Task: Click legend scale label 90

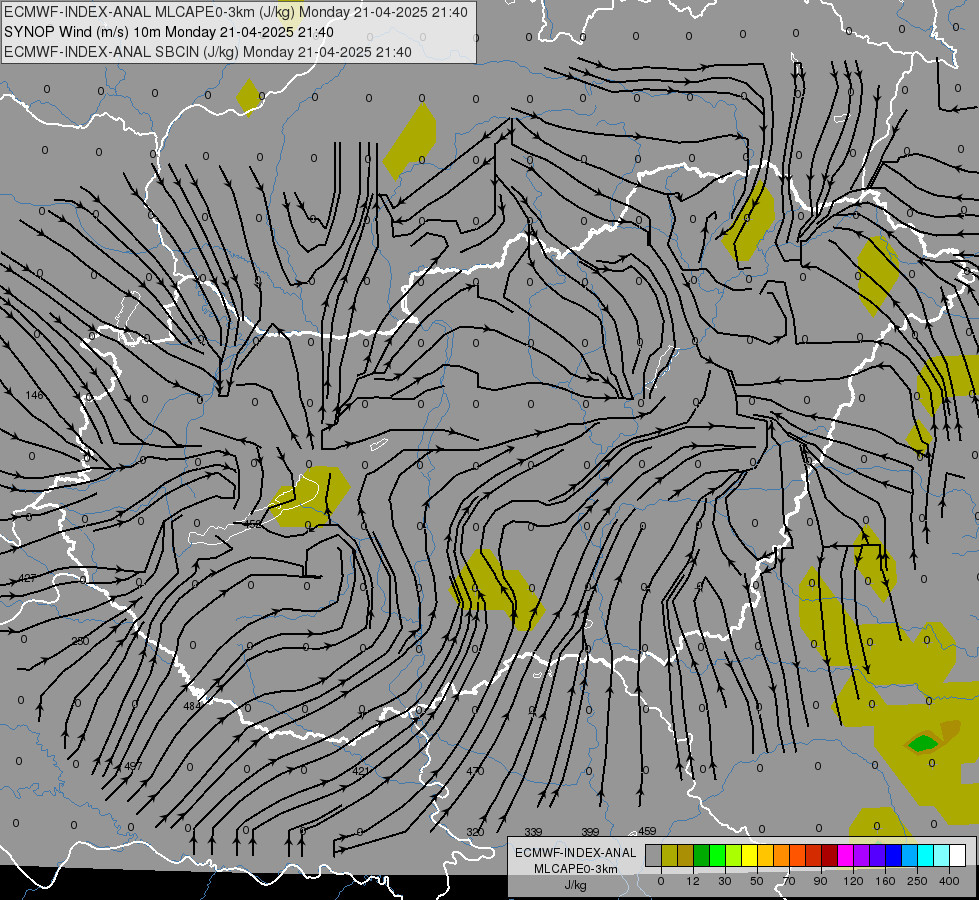Action: click(820, 881)
